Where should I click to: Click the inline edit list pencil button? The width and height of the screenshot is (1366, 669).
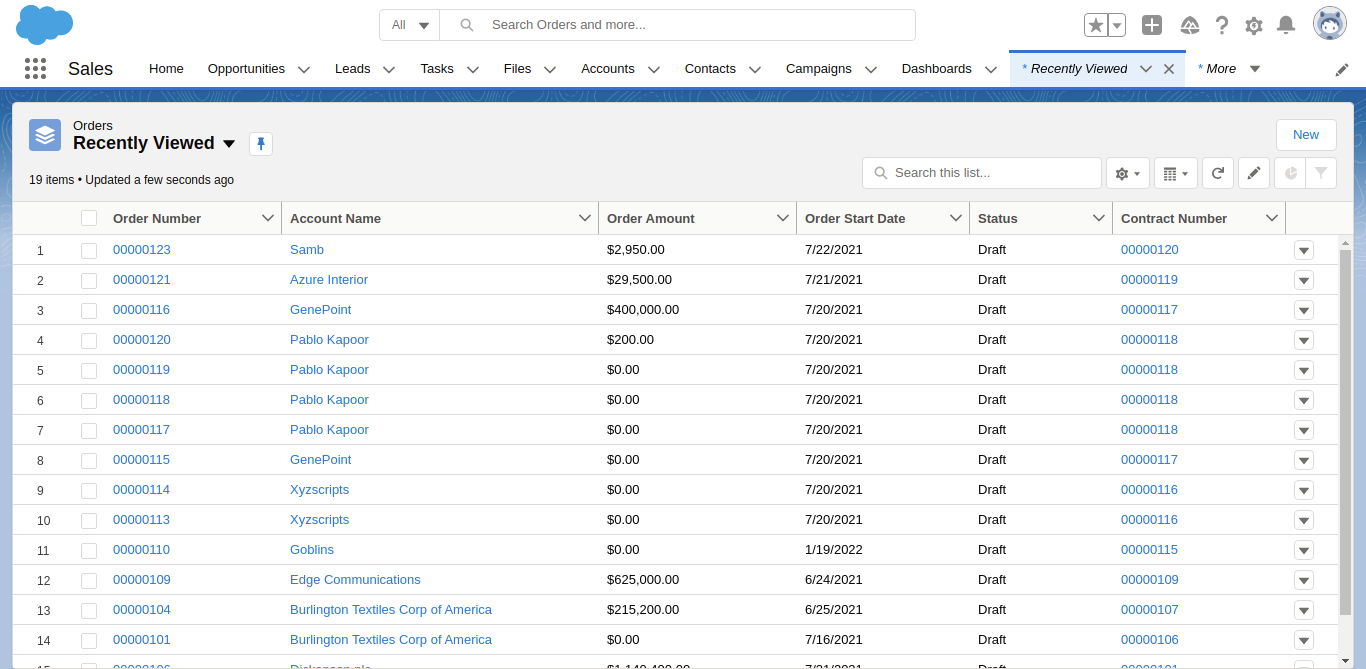tap(1254, 173)
